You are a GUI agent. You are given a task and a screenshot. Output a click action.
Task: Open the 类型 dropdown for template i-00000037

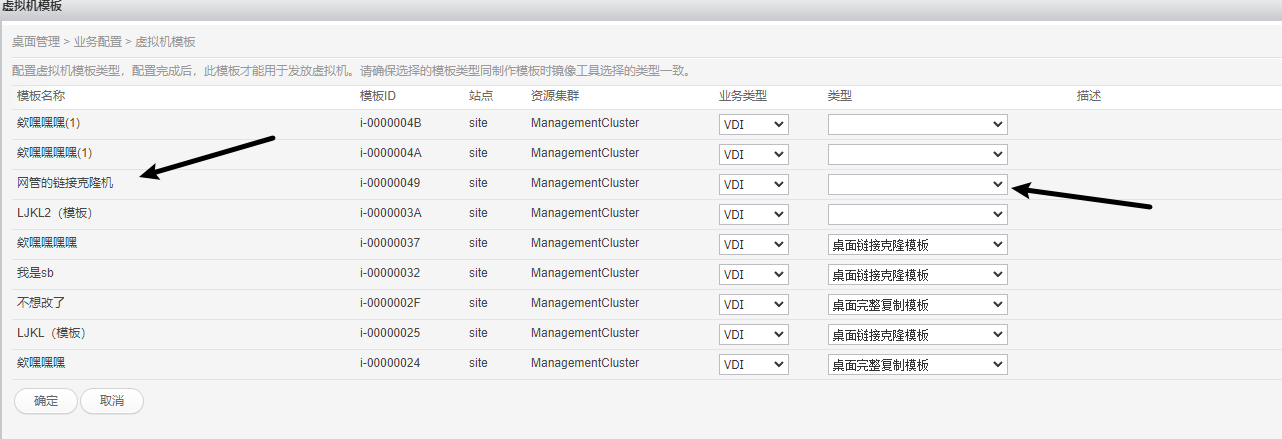(x=917, y=244)
